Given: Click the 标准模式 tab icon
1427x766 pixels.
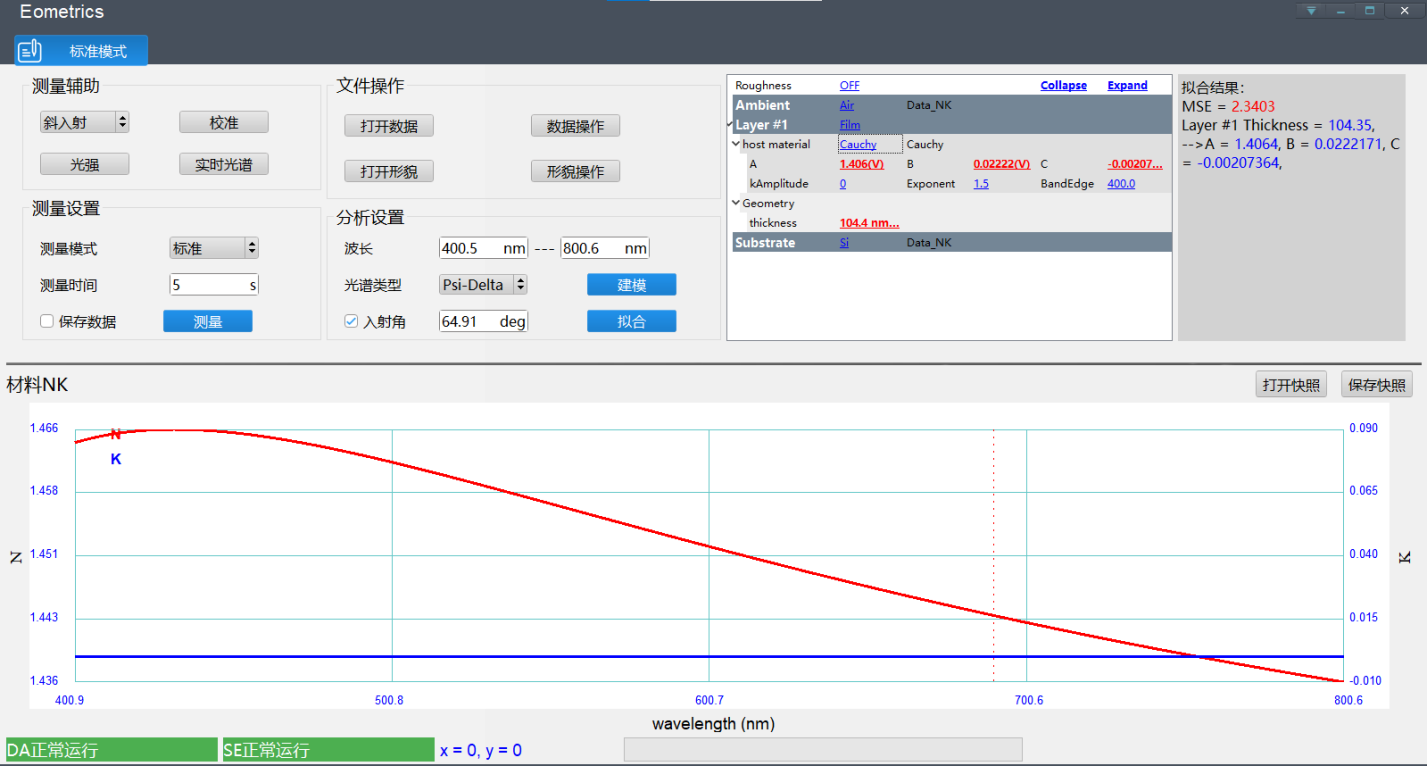Looking at the screenshot, I should point(29,51).
